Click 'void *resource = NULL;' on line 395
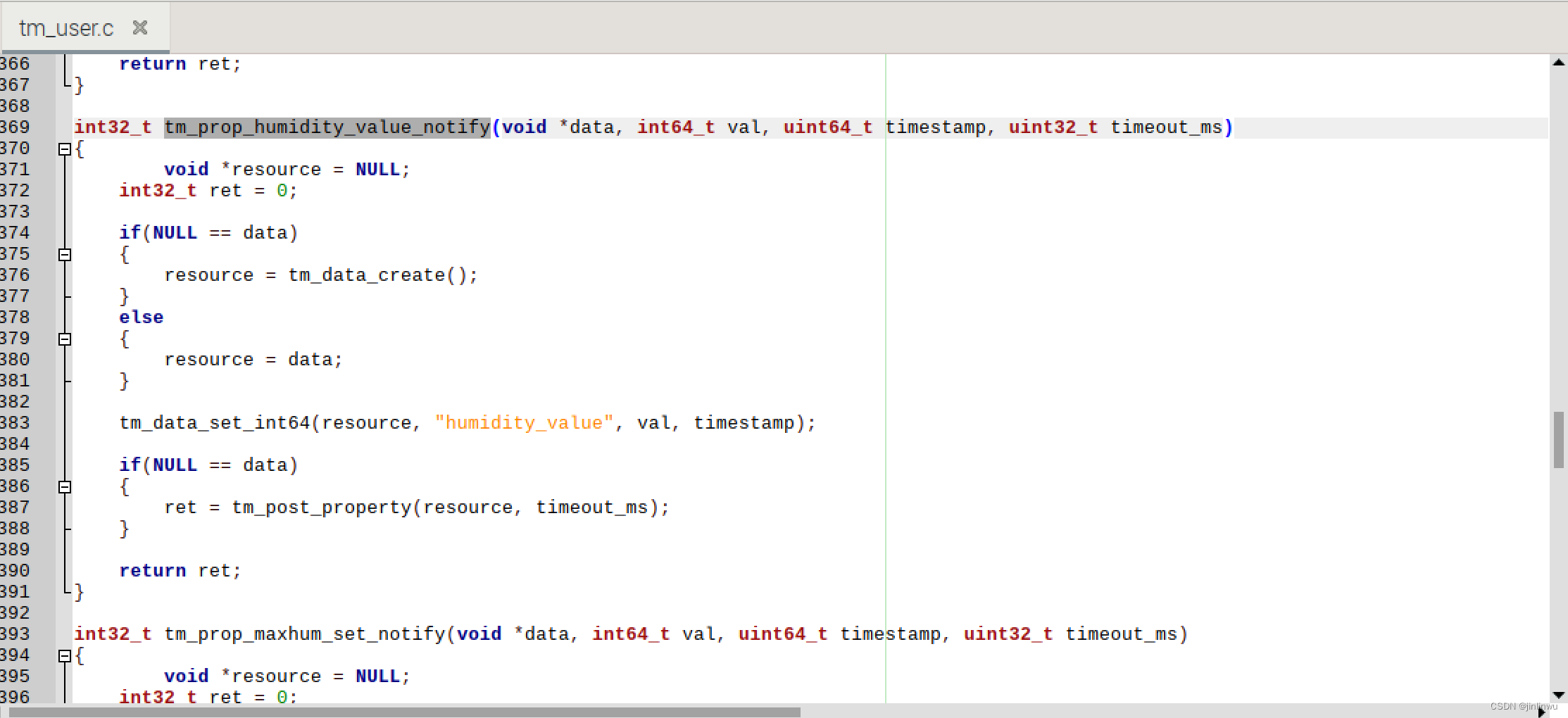 point(287,676)
